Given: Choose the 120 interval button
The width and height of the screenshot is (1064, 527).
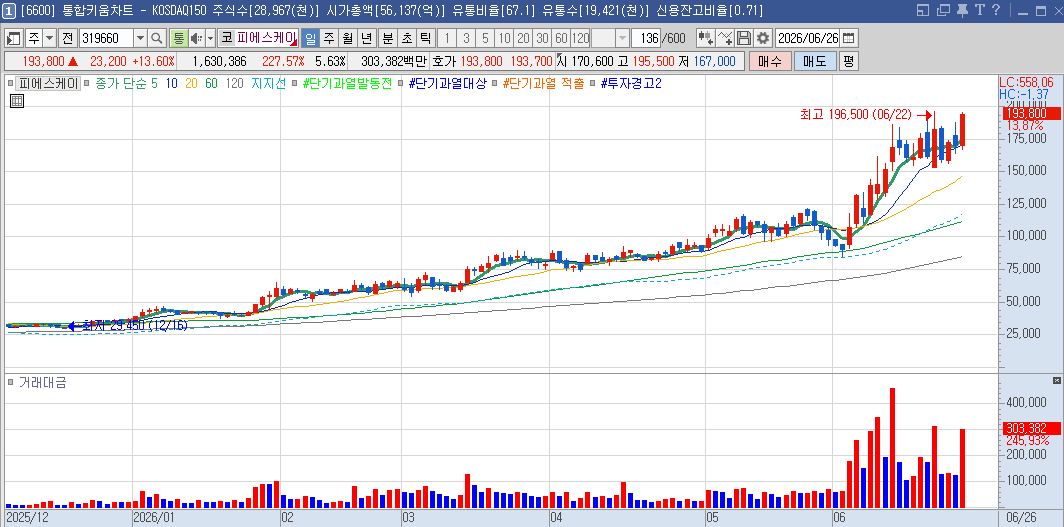Looking at the screenshot, I should 581,38.
